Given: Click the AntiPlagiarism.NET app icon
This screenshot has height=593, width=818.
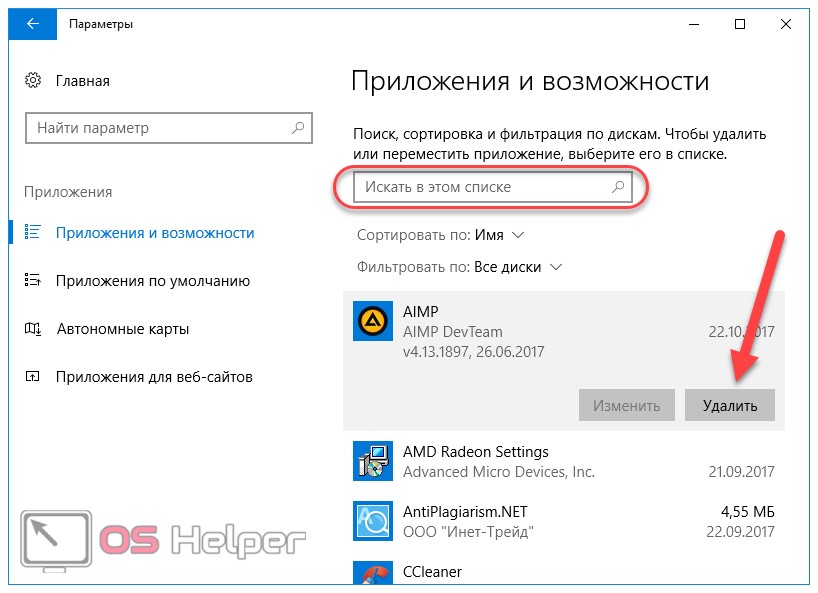Looking at the screenshot, I should pyautogui.click(x=373, y=520).
